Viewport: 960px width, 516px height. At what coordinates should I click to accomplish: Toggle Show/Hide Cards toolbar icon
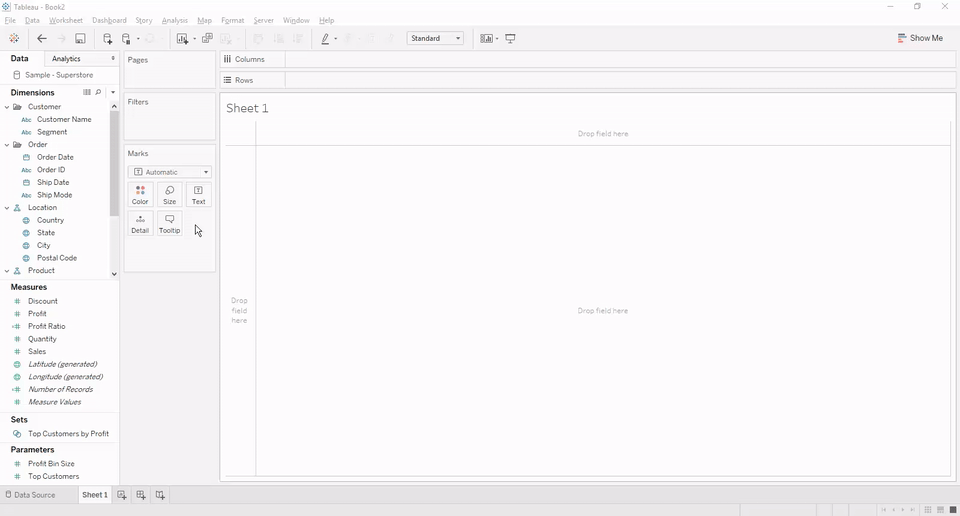tap(486, 39)
